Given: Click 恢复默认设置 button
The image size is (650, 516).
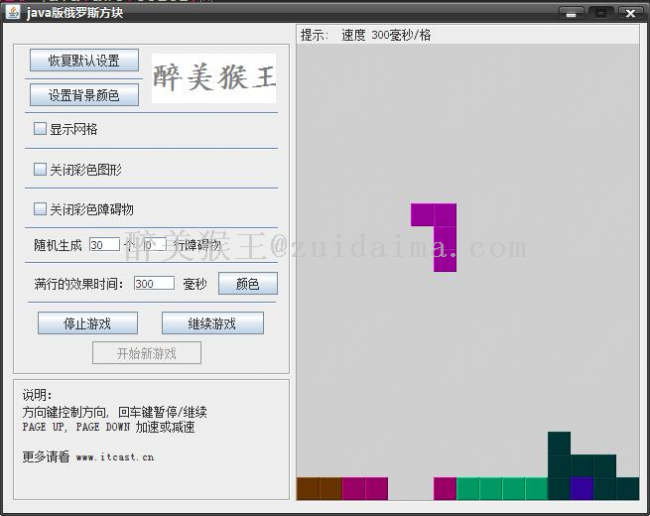Looking at the screenshot, I should click(x=84, y=61).
